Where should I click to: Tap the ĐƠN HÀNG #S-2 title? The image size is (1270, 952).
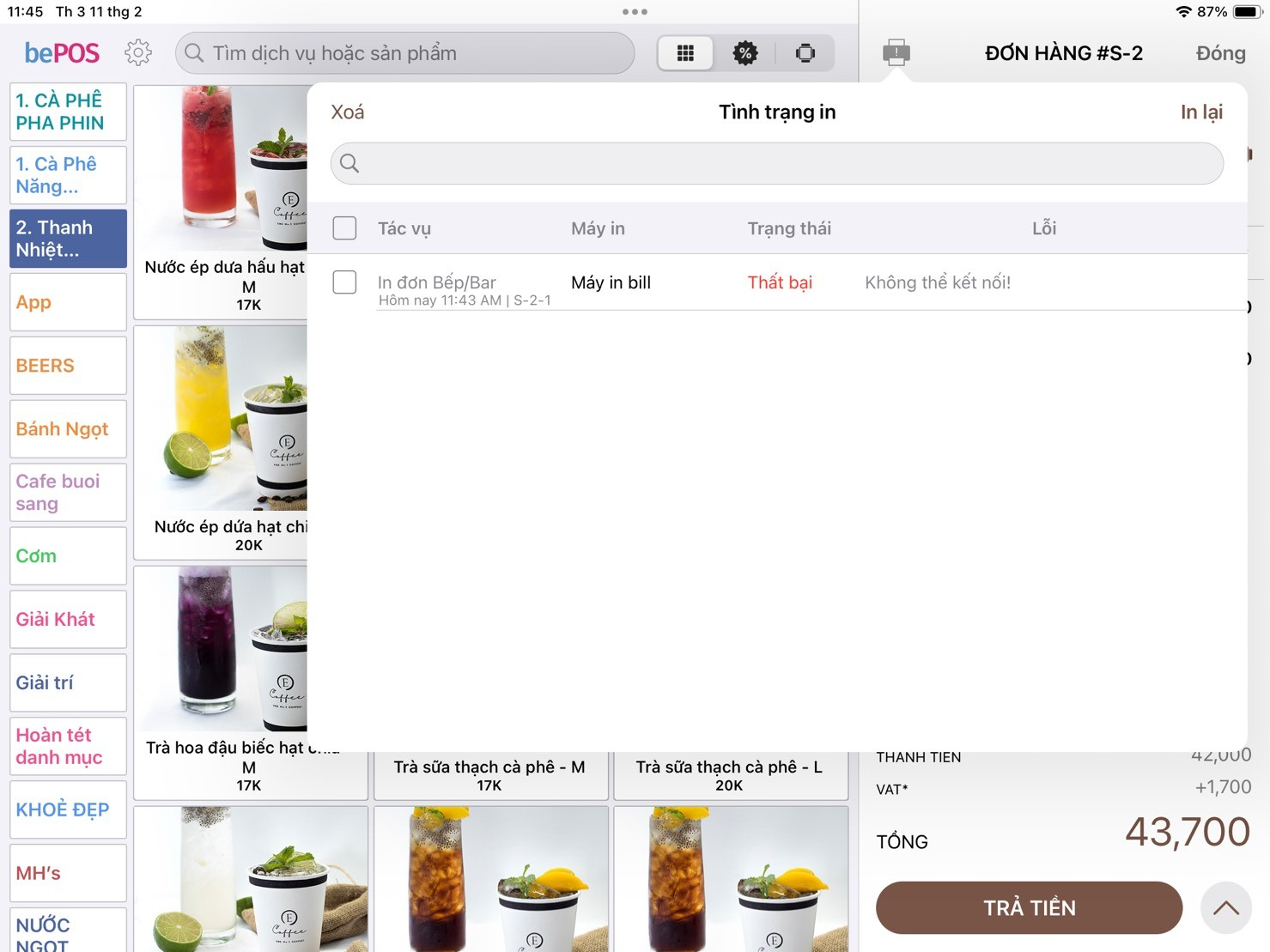click(1064, 53)
